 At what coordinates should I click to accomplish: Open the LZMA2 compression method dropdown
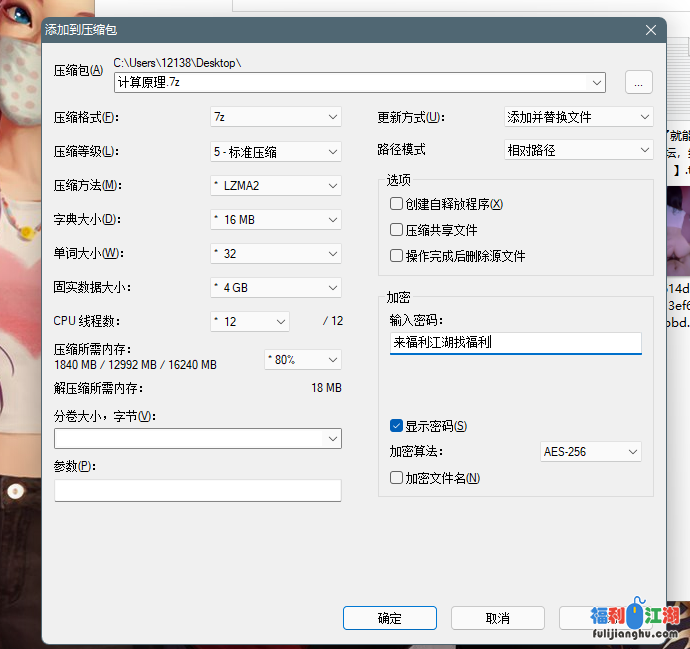click(x=276, y=185)
